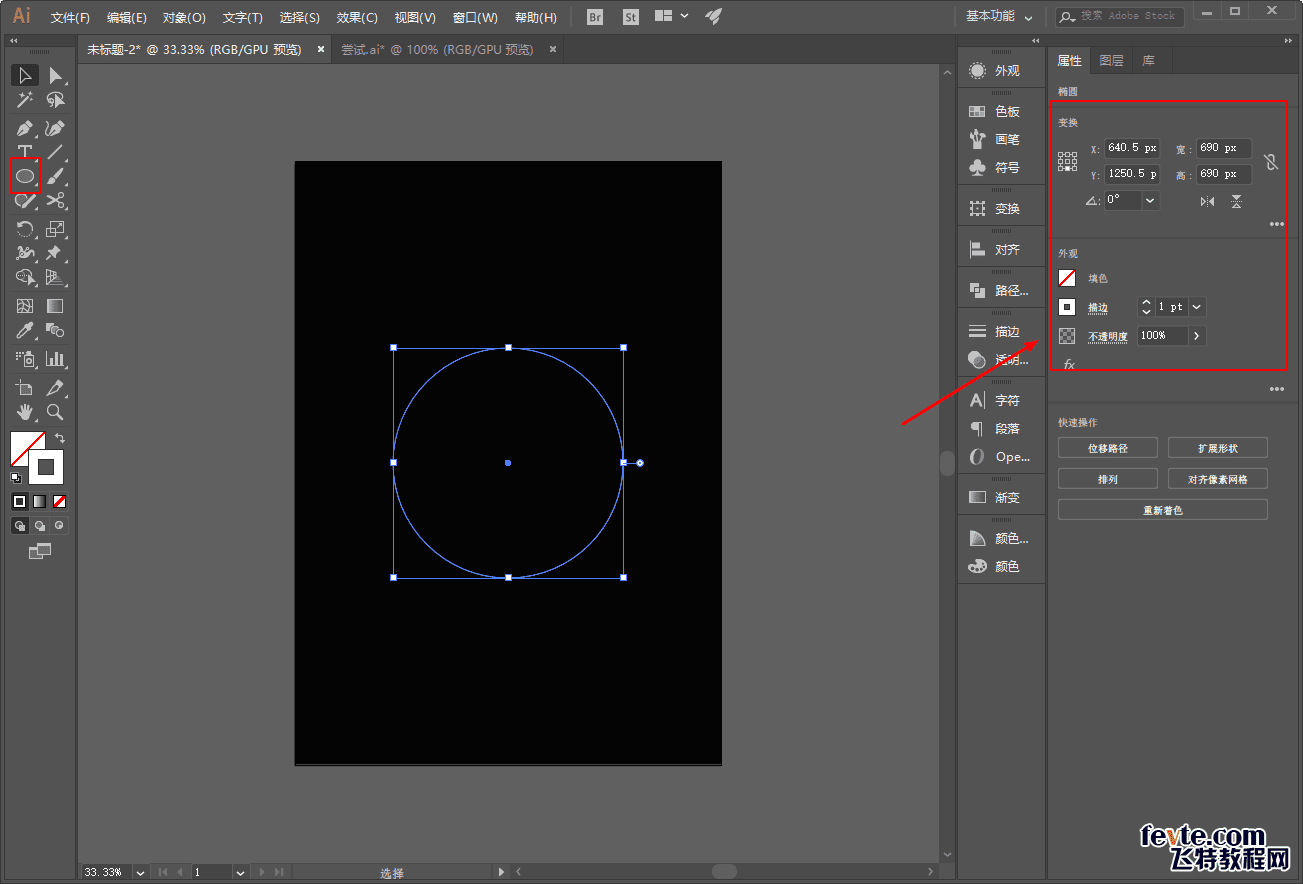Viewport: 1303px width, 884px height.
Task: Select the Ellipse tool in the toolbar
Action: coord(25,176)
